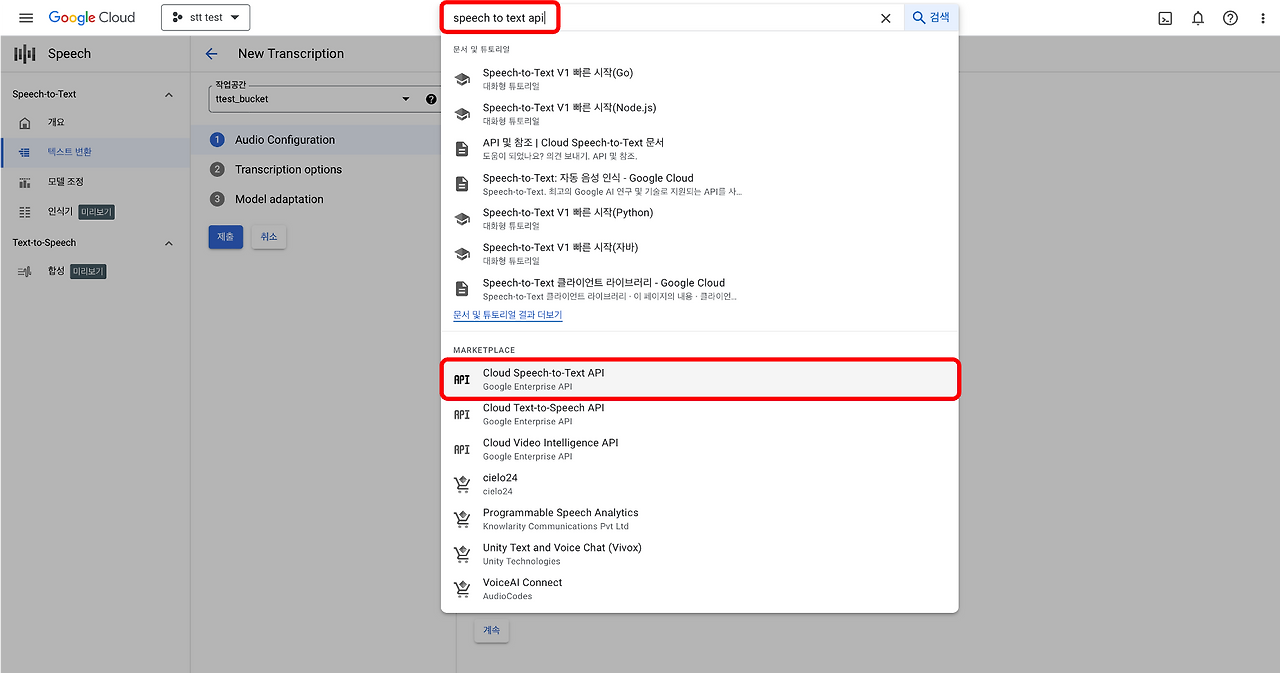Open Programmable Speech Analytics result
Viewport: 1280px width, 673px height.
tap(700, 519)
